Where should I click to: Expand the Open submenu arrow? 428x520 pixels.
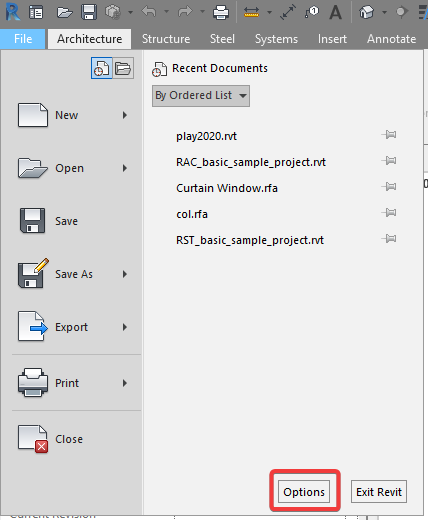click(x=125, y=168)
